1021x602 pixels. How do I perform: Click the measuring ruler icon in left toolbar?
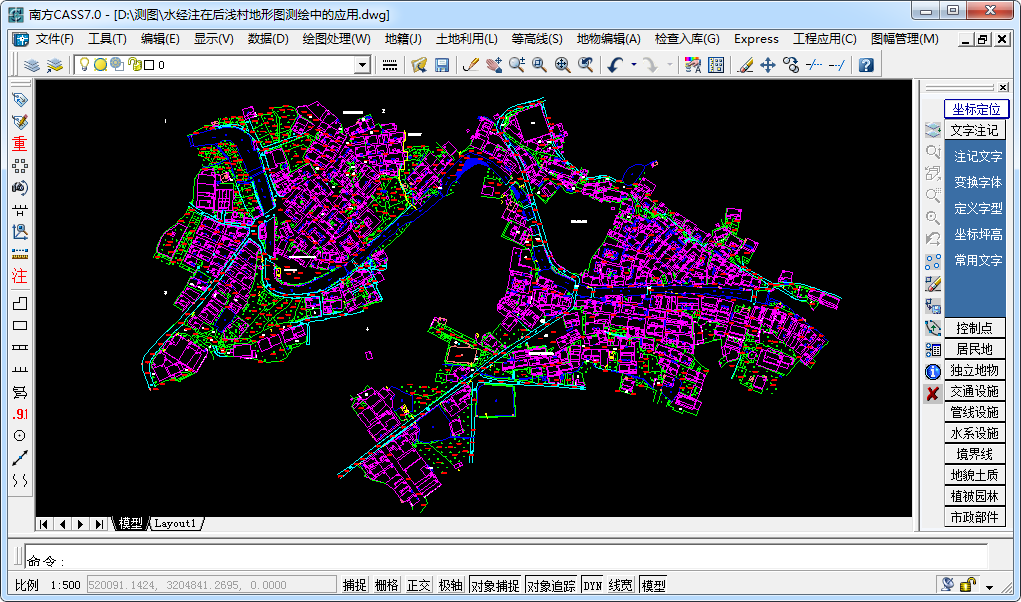(20, 254)
